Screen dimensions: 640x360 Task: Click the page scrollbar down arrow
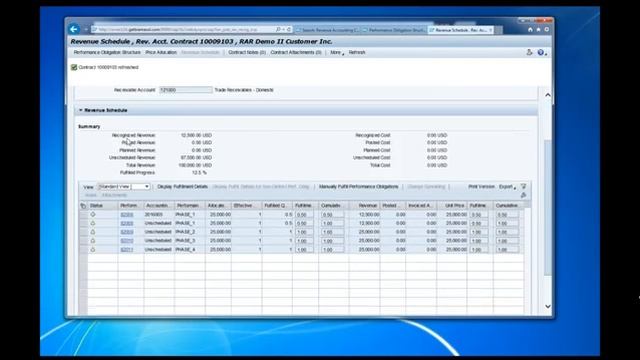pos(548,307)
